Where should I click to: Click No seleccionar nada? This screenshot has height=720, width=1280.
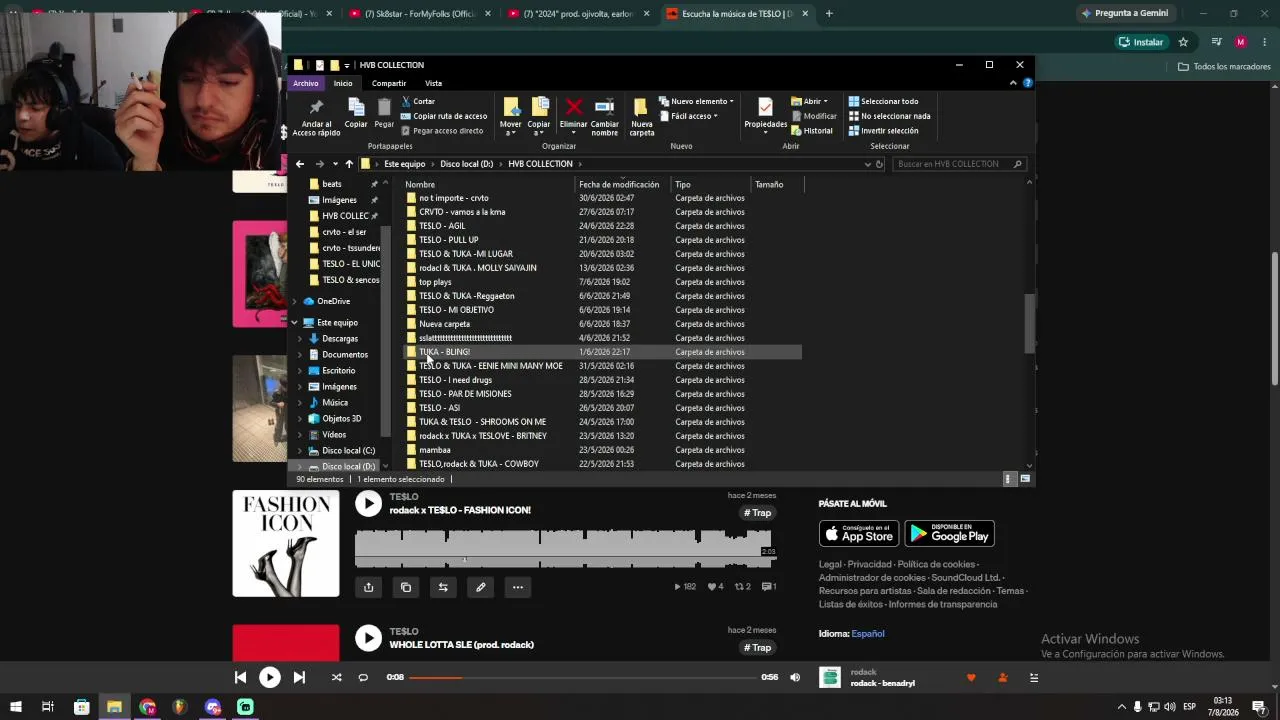click(889, 116)
